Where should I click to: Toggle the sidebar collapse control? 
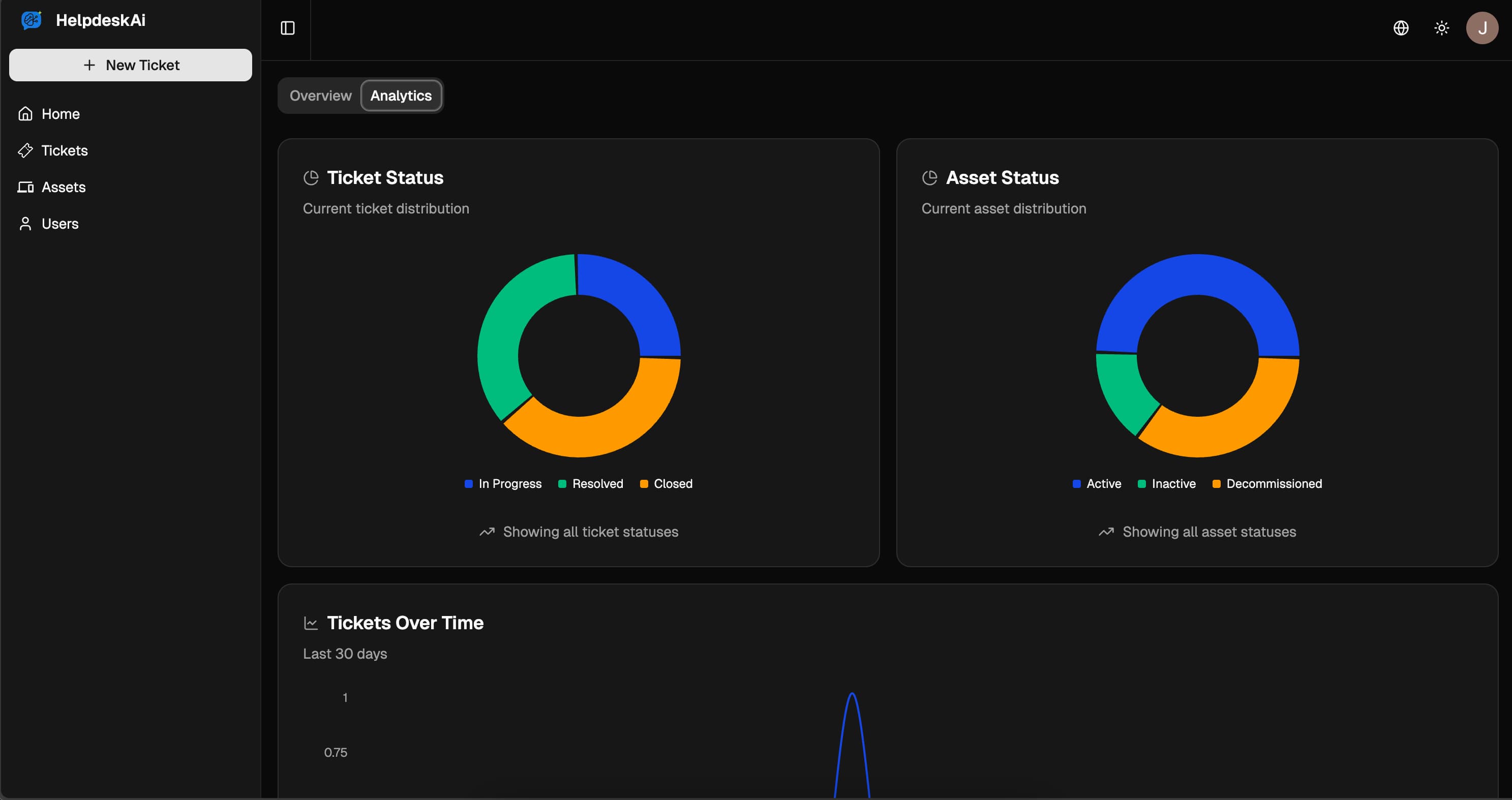[x=287, y=27]
